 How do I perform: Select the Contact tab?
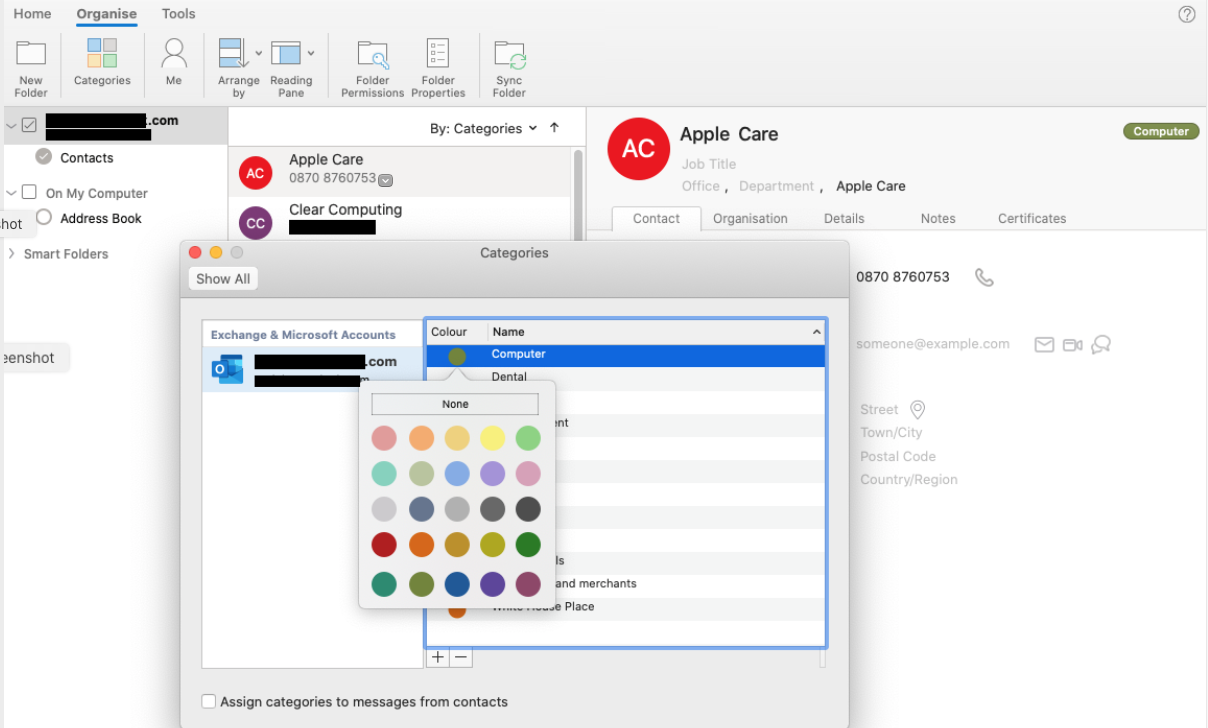pos(656,218)
